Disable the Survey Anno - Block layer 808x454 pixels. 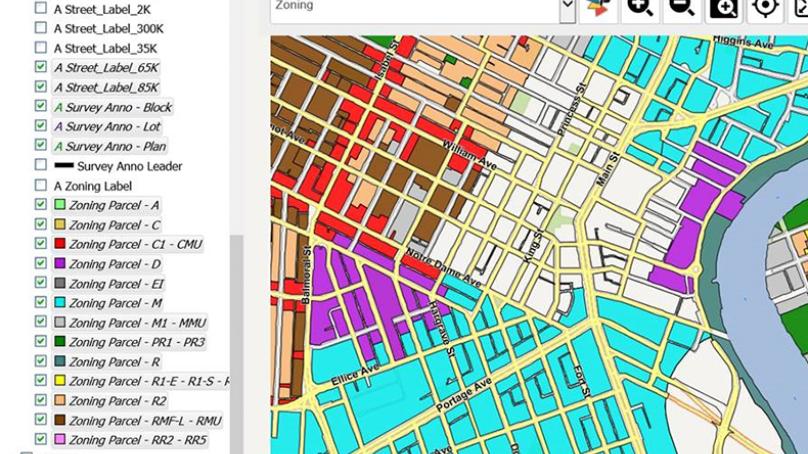pyautogui.click(x=41, y=106)
